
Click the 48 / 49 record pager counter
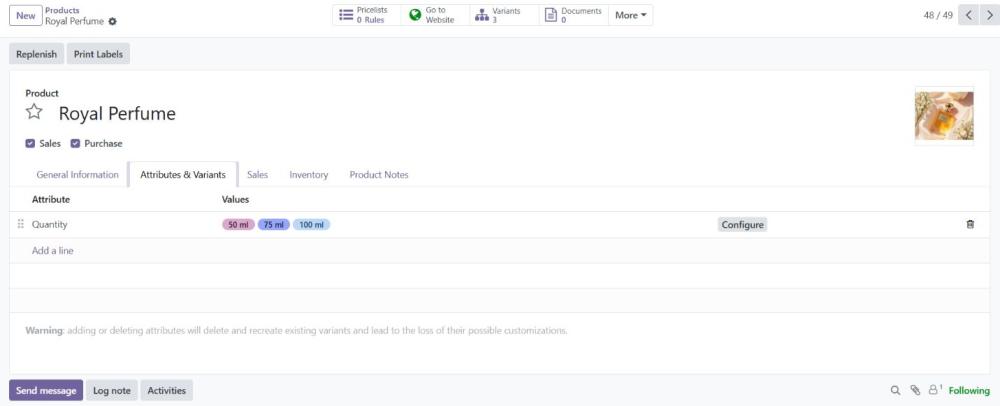coord(938,15)
